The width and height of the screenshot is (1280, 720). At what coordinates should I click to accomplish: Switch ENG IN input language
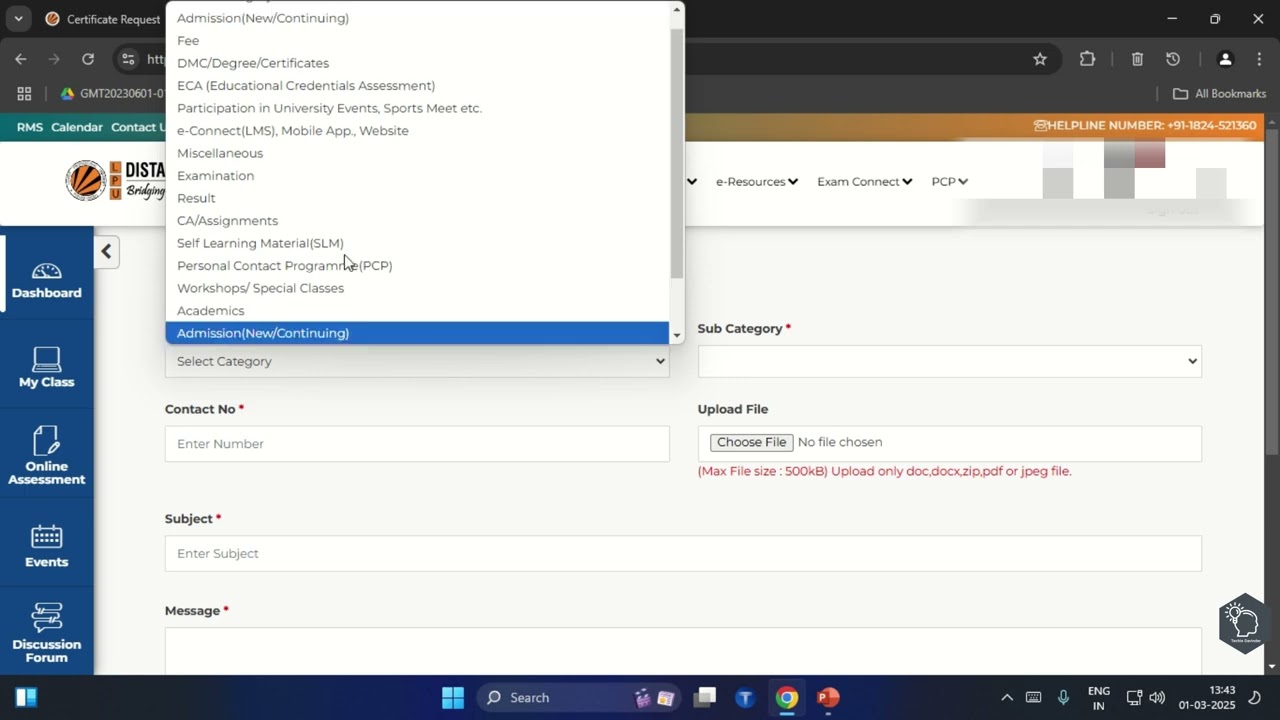coord(1098,697)
